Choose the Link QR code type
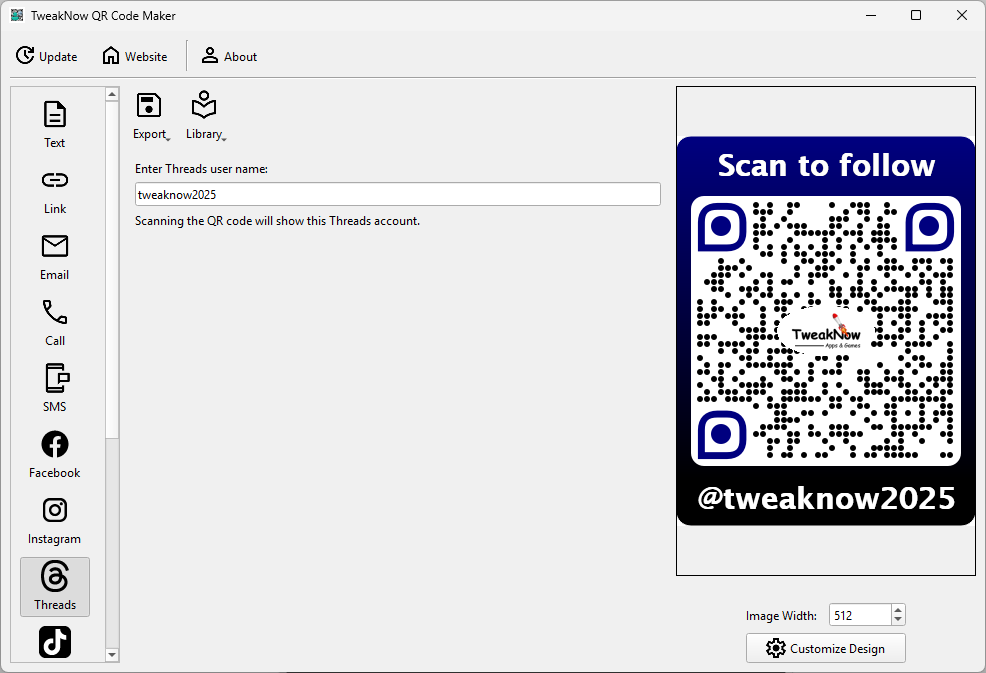 point(55,189)
